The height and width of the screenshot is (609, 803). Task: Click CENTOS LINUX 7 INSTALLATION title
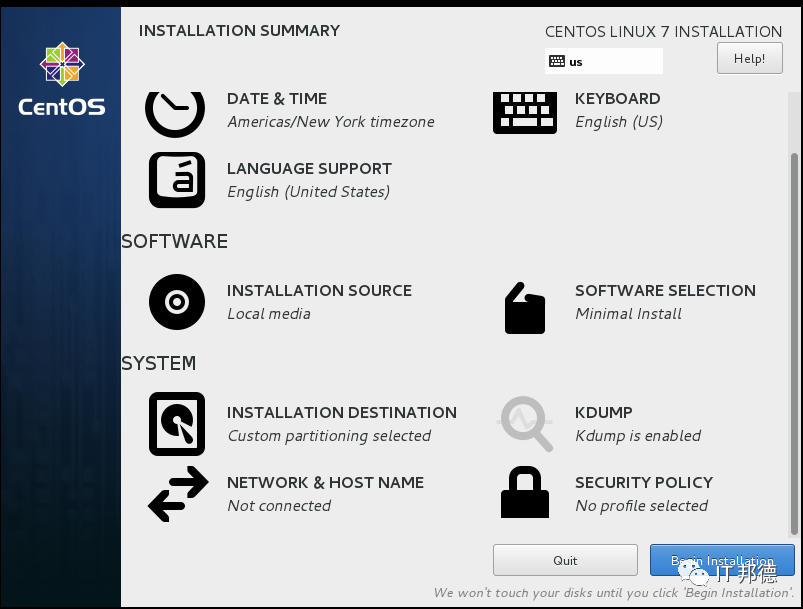[664, 32]
